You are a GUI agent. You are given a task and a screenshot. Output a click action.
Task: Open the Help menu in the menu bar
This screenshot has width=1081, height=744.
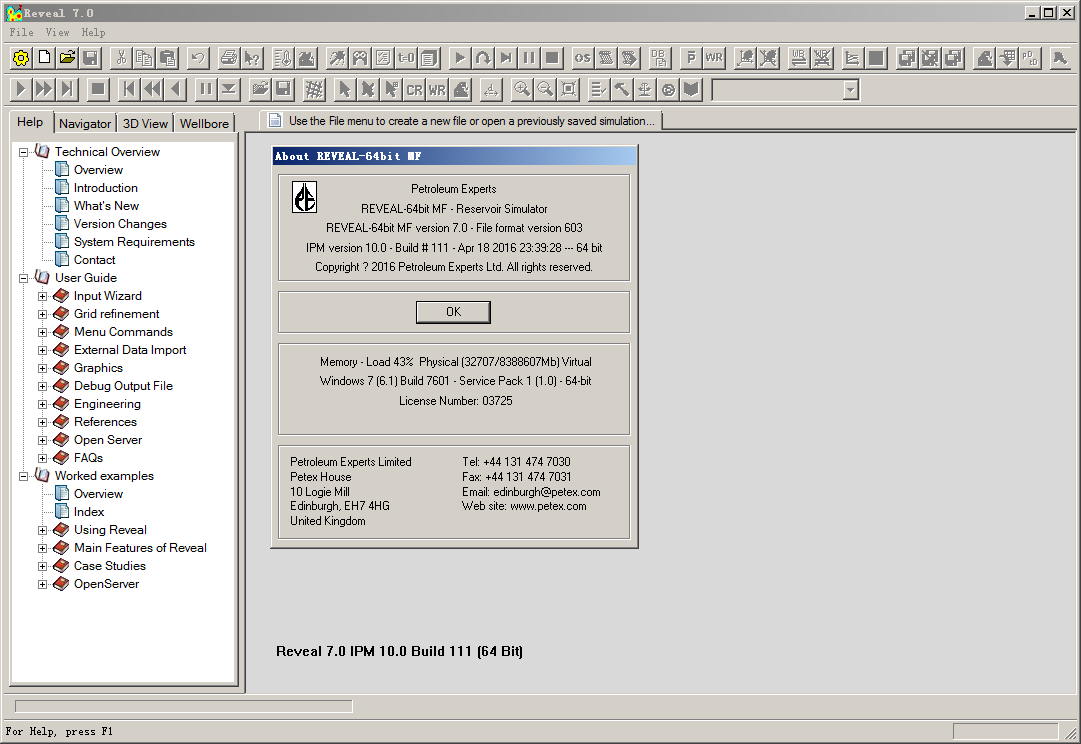(x=93, y=32)
